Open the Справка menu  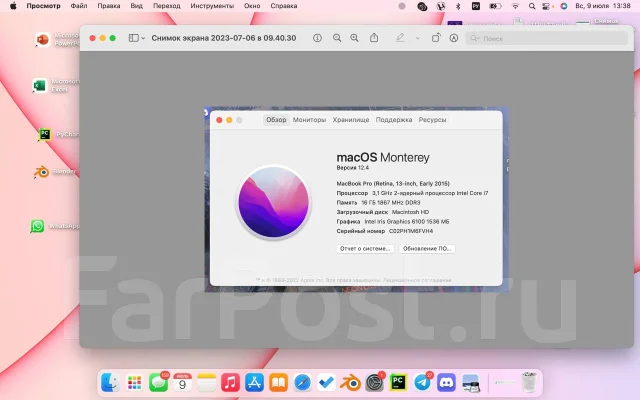coord(284,6)
